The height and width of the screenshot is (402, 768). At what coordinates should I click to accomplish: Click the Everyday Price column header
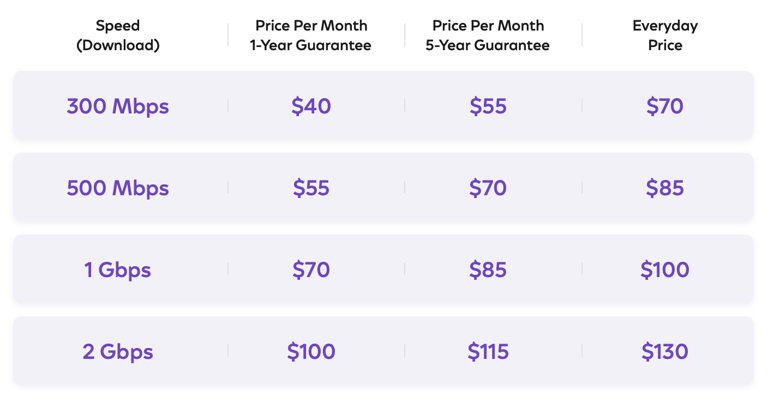(665, 35)
